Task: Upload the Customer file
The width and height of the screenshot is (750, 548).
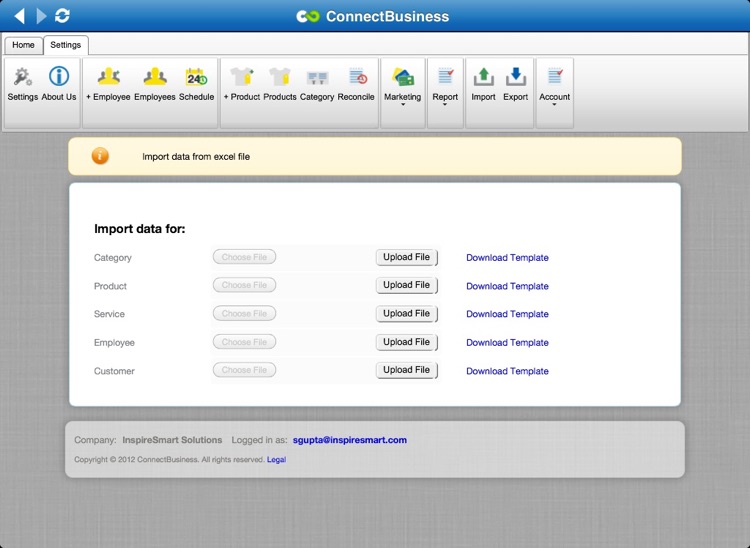Action: click(x=407, y=370)
